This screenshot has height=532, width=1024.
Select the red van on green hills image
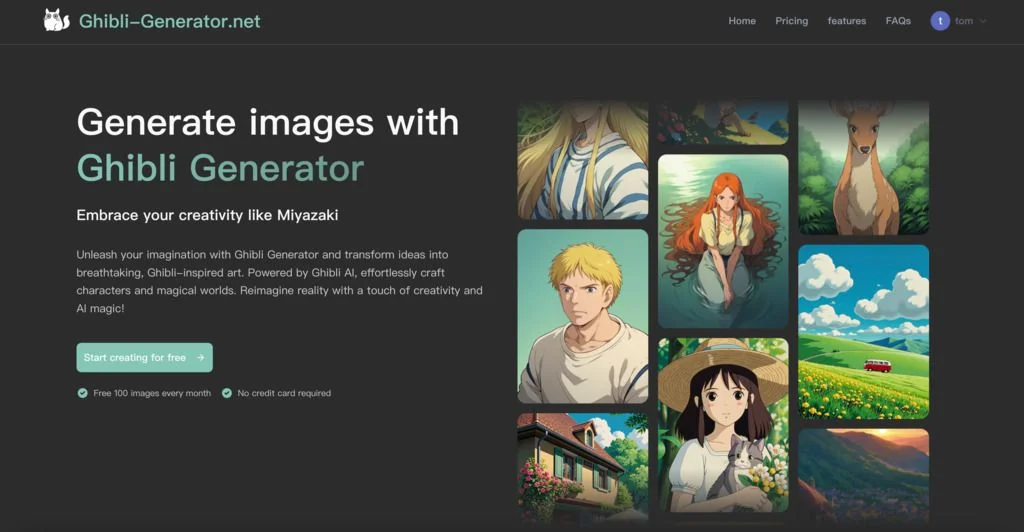(x=863, y=331)
